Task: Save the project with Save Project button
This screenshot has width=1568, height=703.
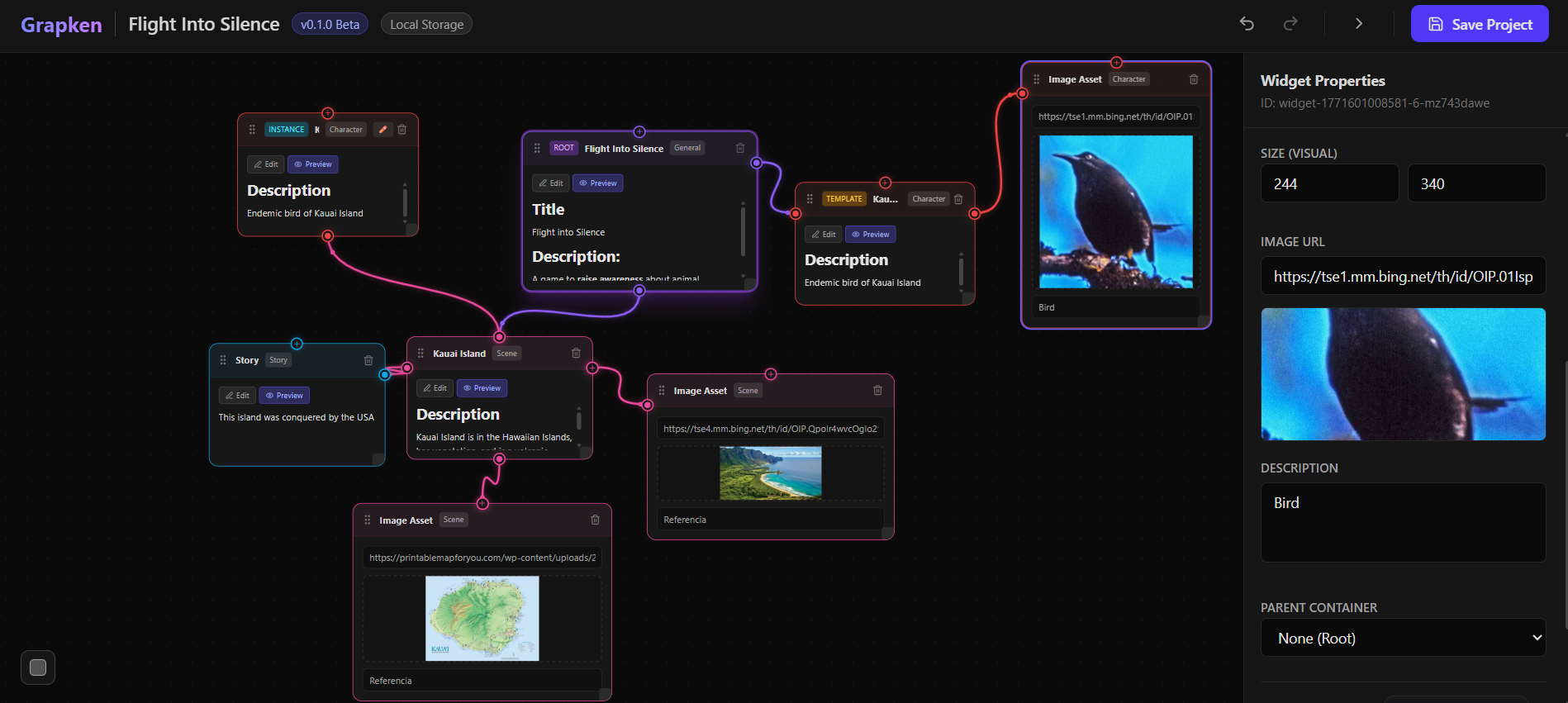Action: [x=1480, y=24]
